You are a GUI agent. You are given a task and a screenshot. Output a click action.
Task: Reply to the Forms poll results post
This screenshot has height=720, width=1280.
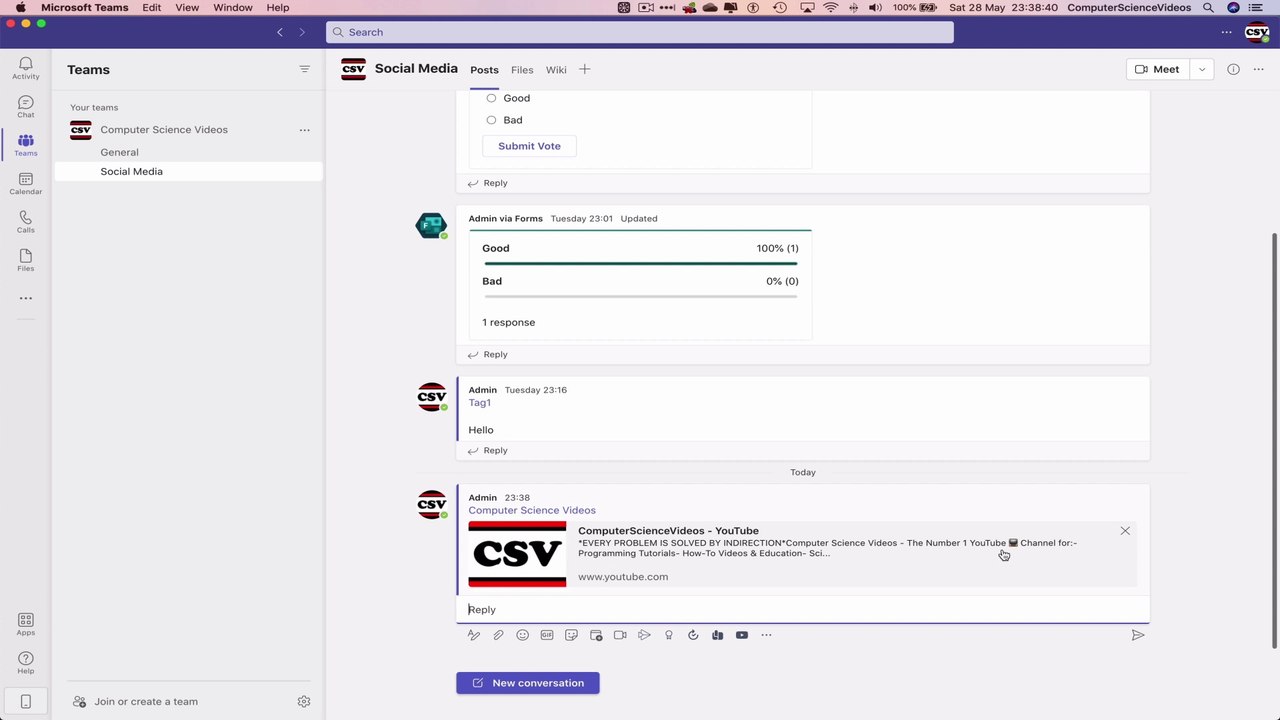pos(488,355)
